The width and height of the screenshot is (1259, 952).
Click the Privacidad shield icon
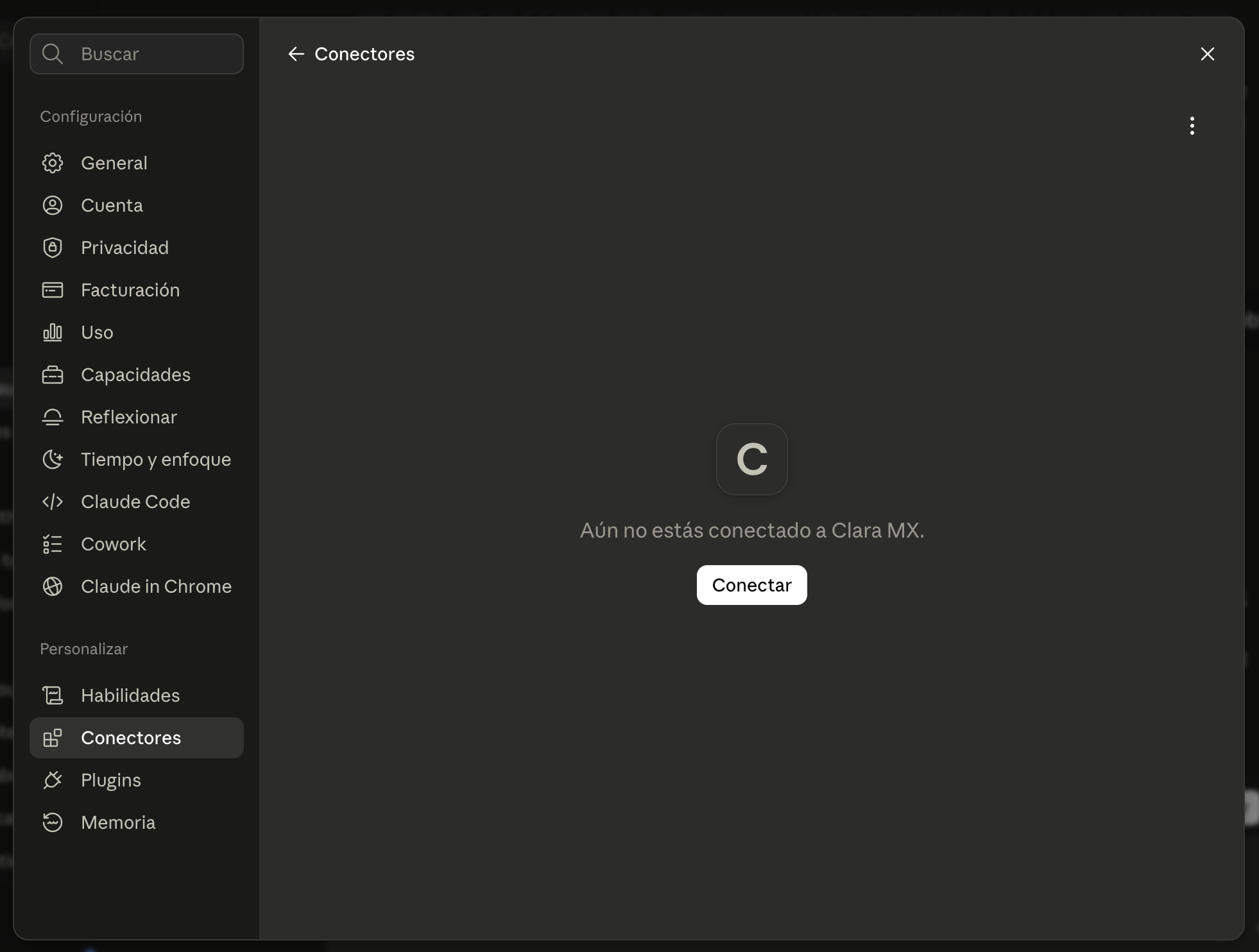click(x=53, y=248)
